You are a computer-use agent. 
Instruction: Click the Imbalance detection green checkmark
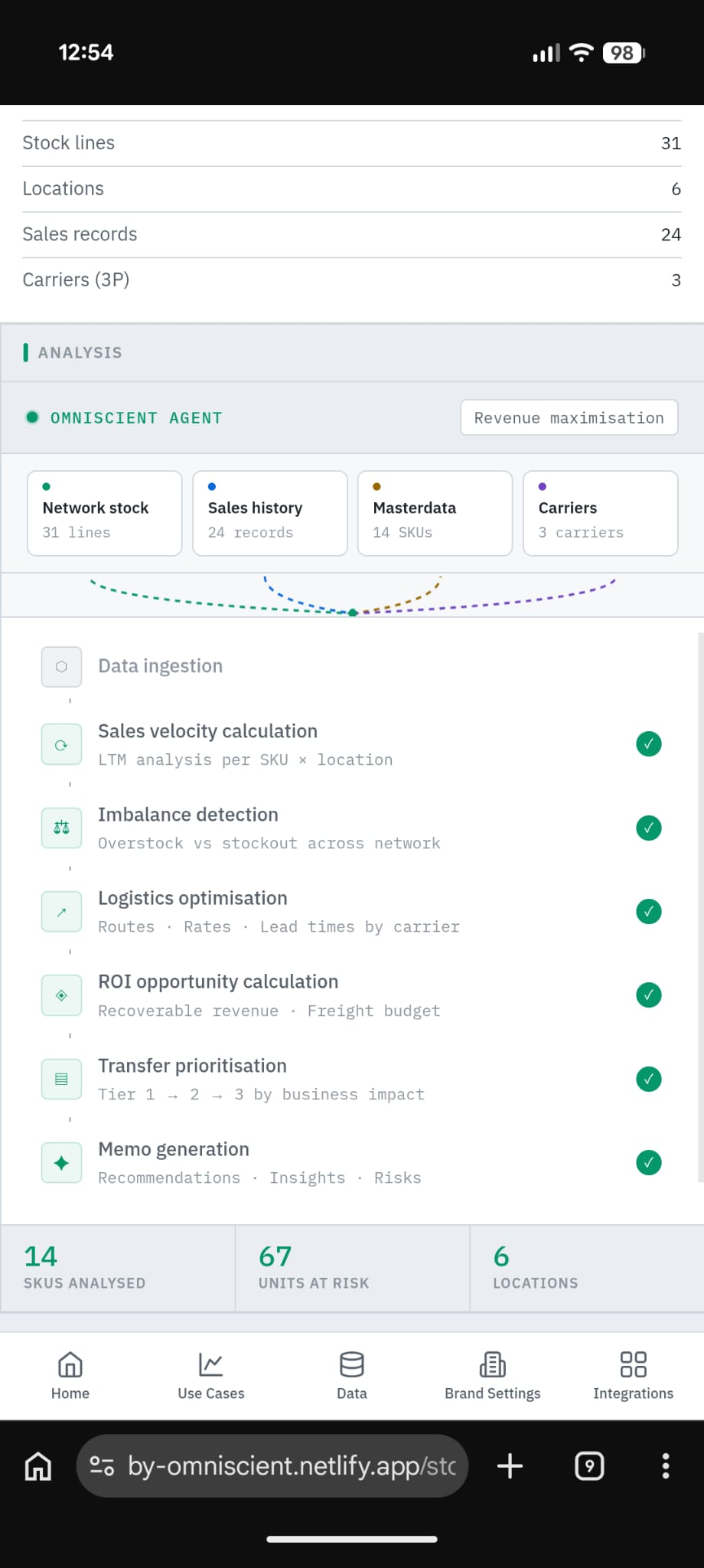(x=648, y=828)
